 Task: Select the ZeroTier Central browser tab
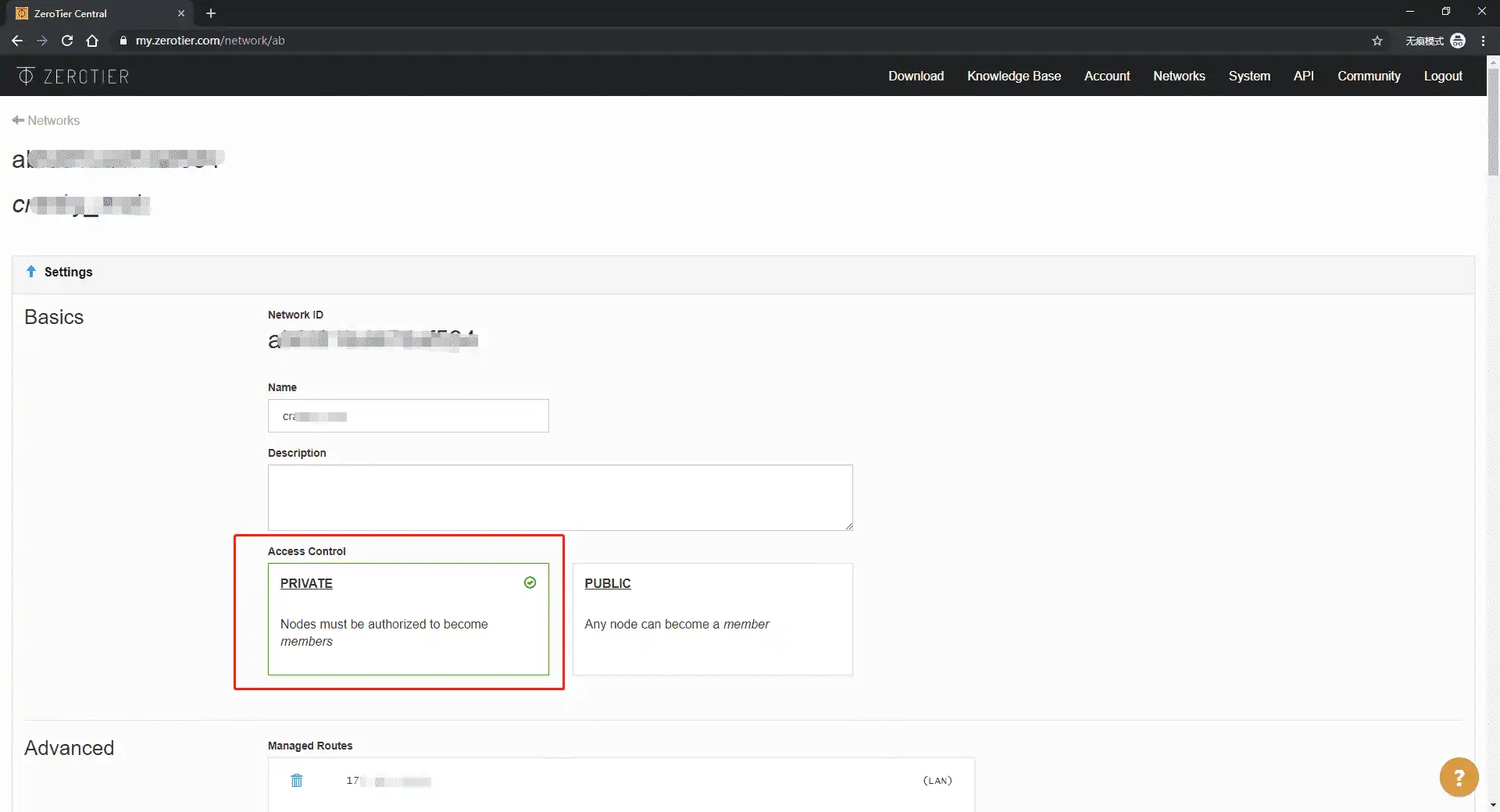(100, 13)
